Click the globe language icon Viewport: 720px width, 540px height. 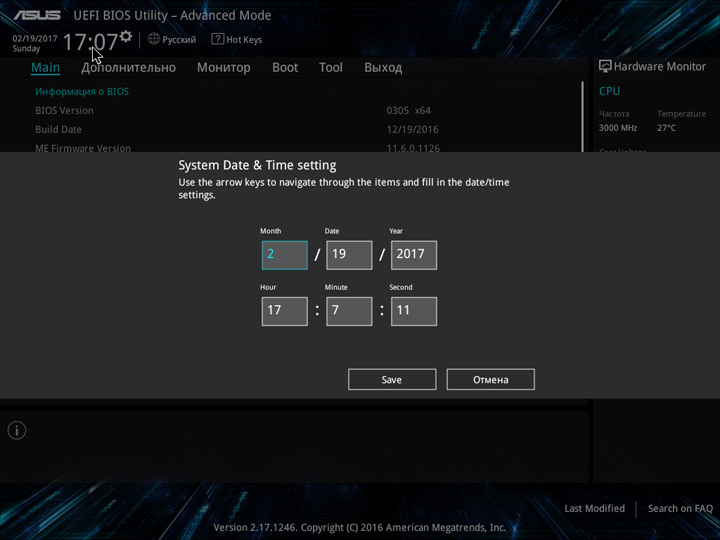pyautogui.click(x=154, y=39)
